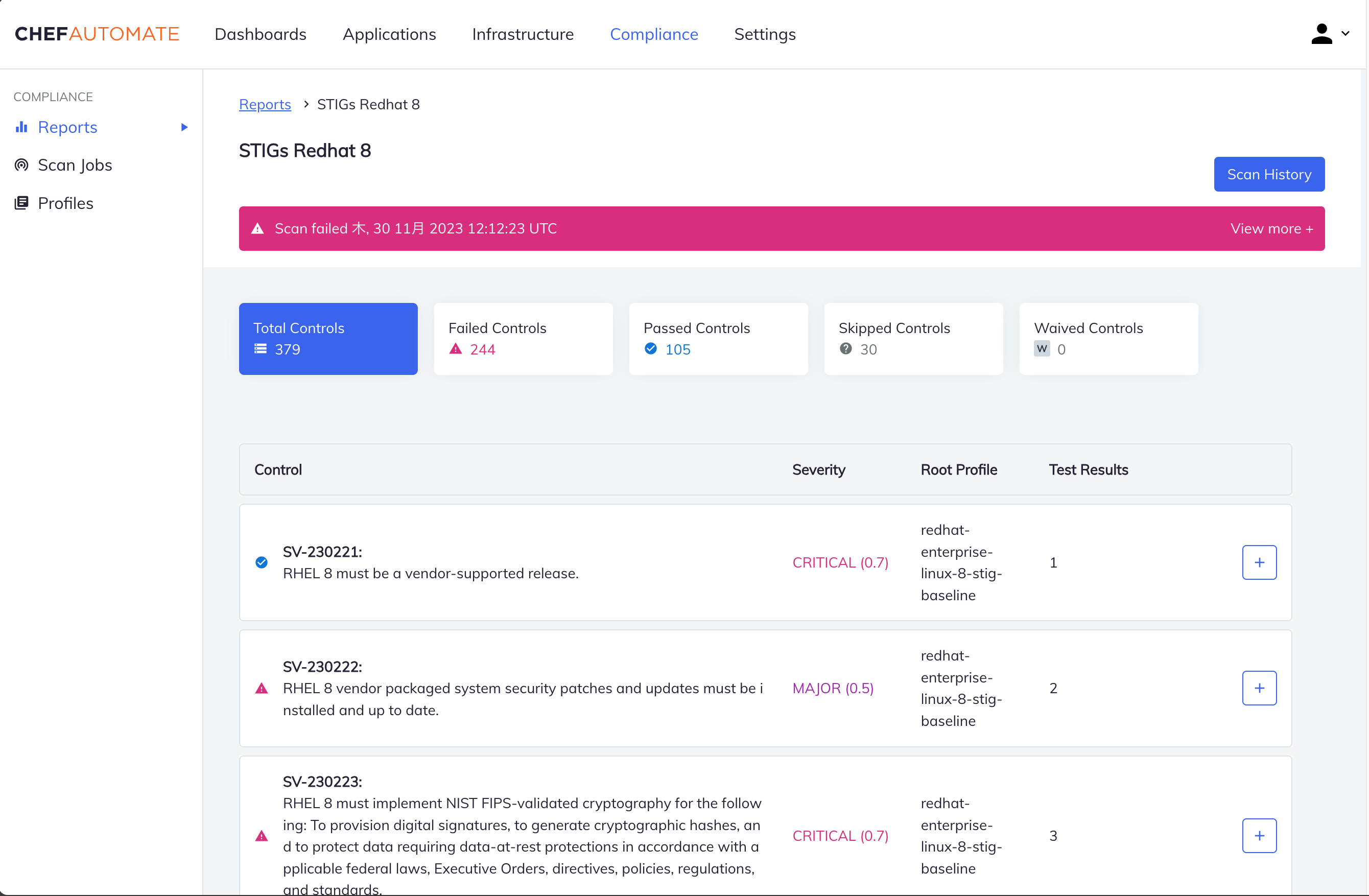
Task: Click CRITICAL (0.7) severity for SV-230223
Action: (x=840, y=836)
